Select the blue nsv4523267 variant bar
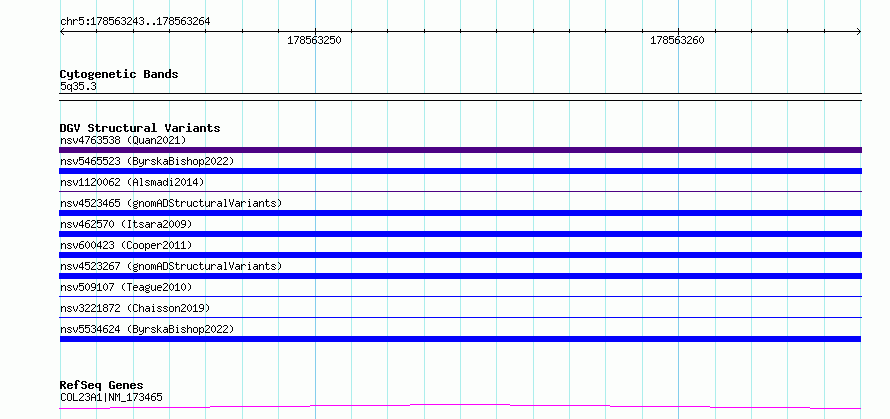The height and width of the screenshot is (419, 890). point(460,276)
